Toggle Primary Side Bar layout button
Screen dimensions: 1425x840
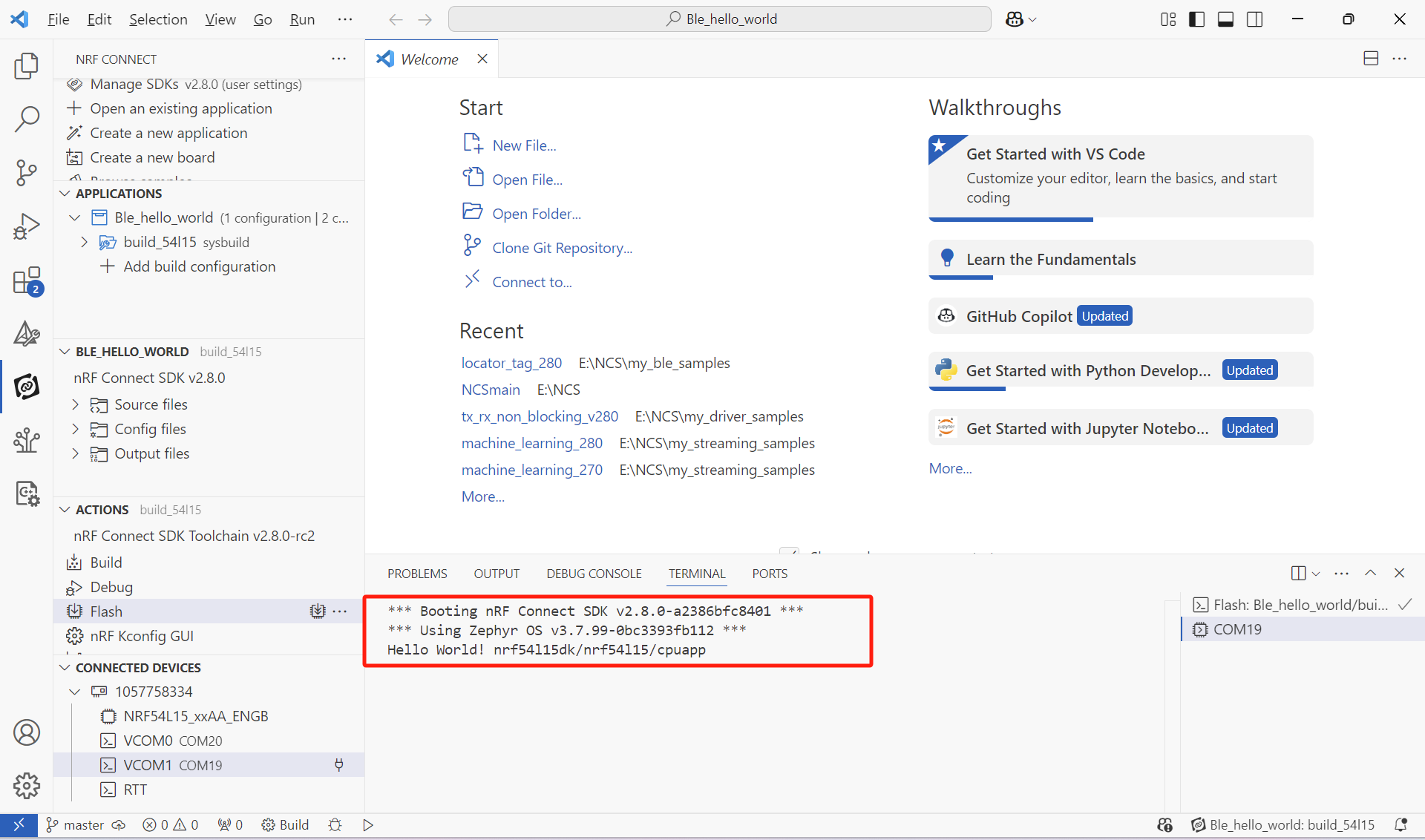(1196, 19)
